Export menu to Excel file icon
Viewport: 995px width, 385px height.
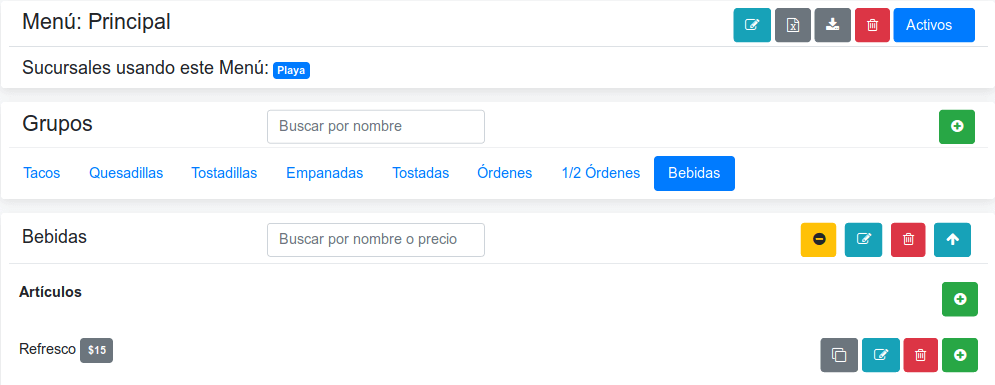click(x=793, y=25)
